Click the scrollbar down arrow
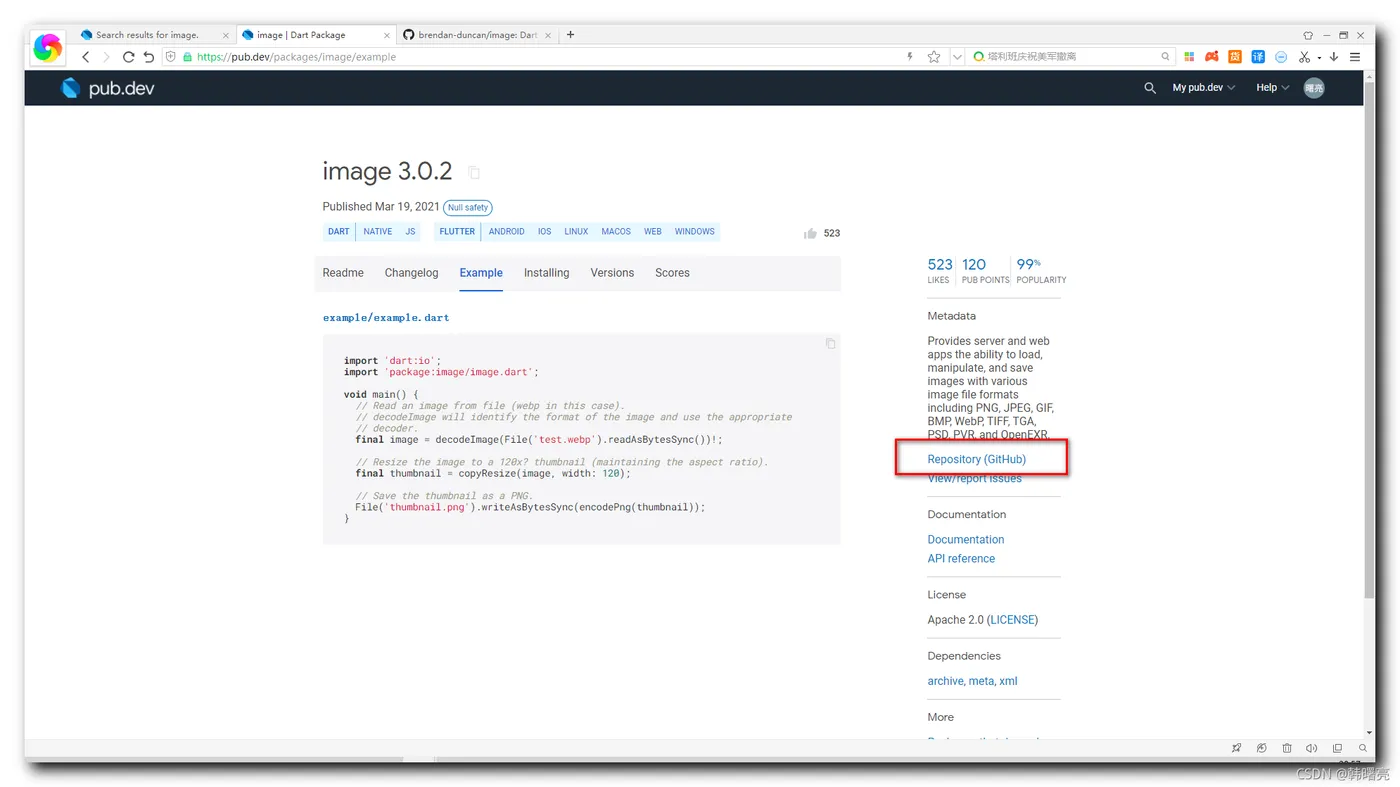 [x=1369, y=733]
